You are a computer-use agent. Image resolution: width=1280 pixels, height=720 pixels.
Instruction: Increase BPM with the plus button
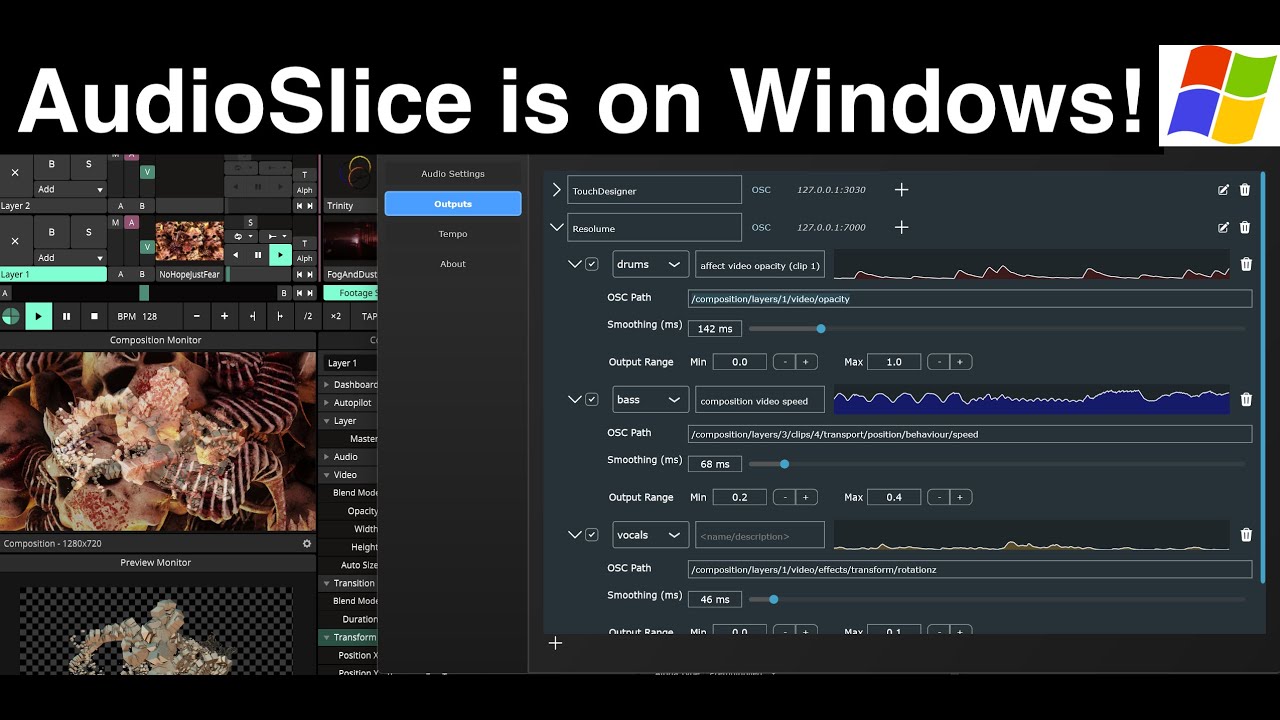(x=224, y=316)
